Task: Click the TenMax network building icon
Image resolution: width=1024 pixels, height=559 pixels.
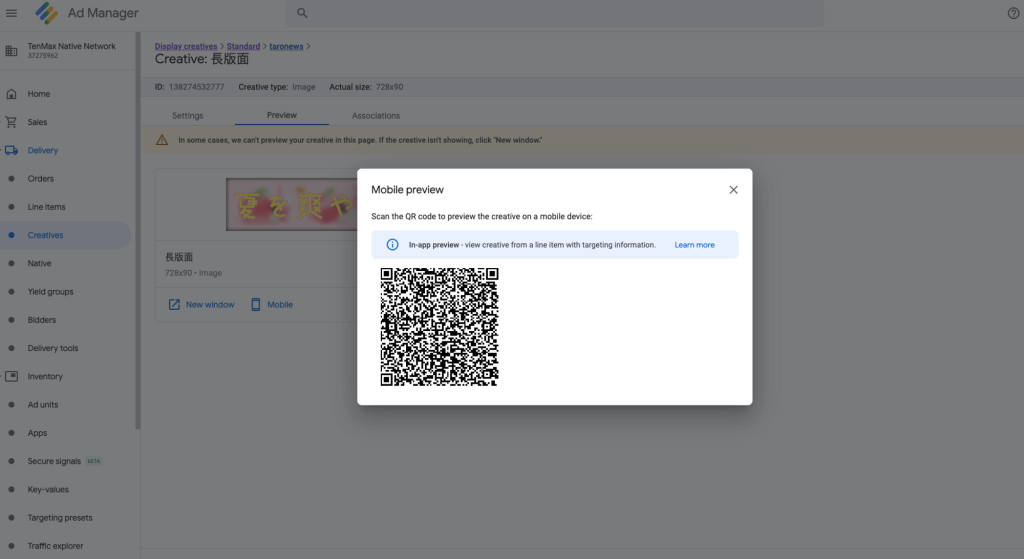Action: 11,51
